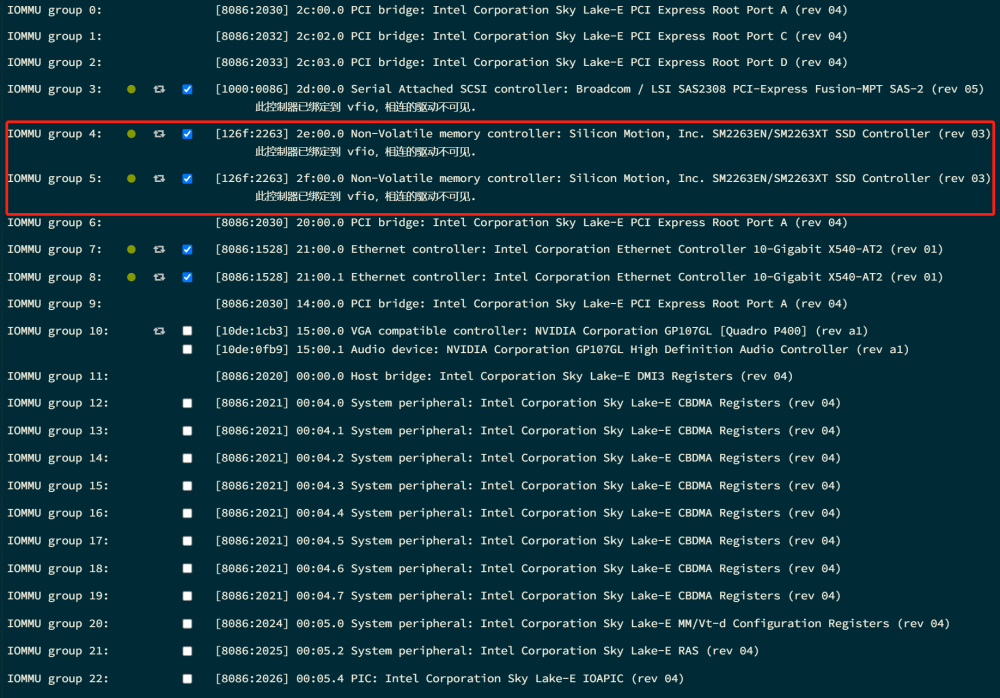This screenshot has width=1000, height=698.
Task: Check the Sky Lake-E IOAPIC checkbox
Action: tap(188, 679)
